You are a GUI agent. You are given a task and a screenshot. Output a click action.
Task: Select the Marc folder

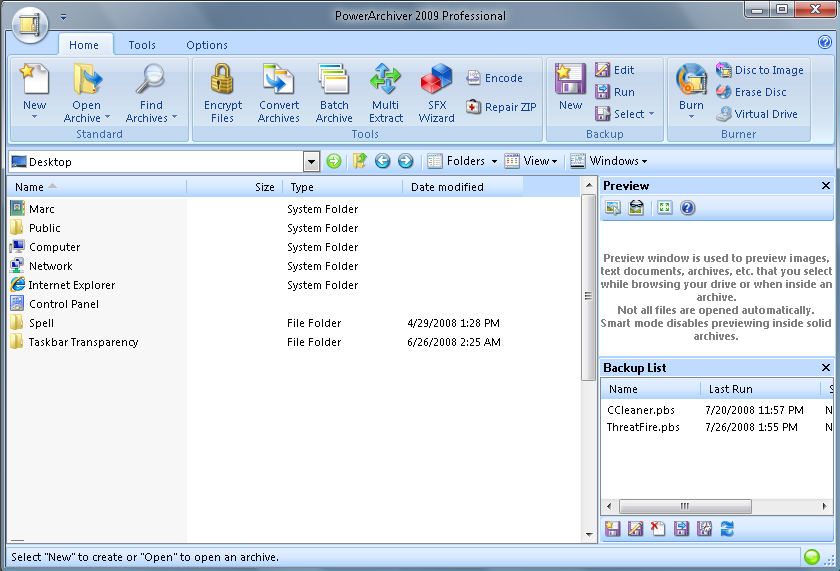pos(32,209)
